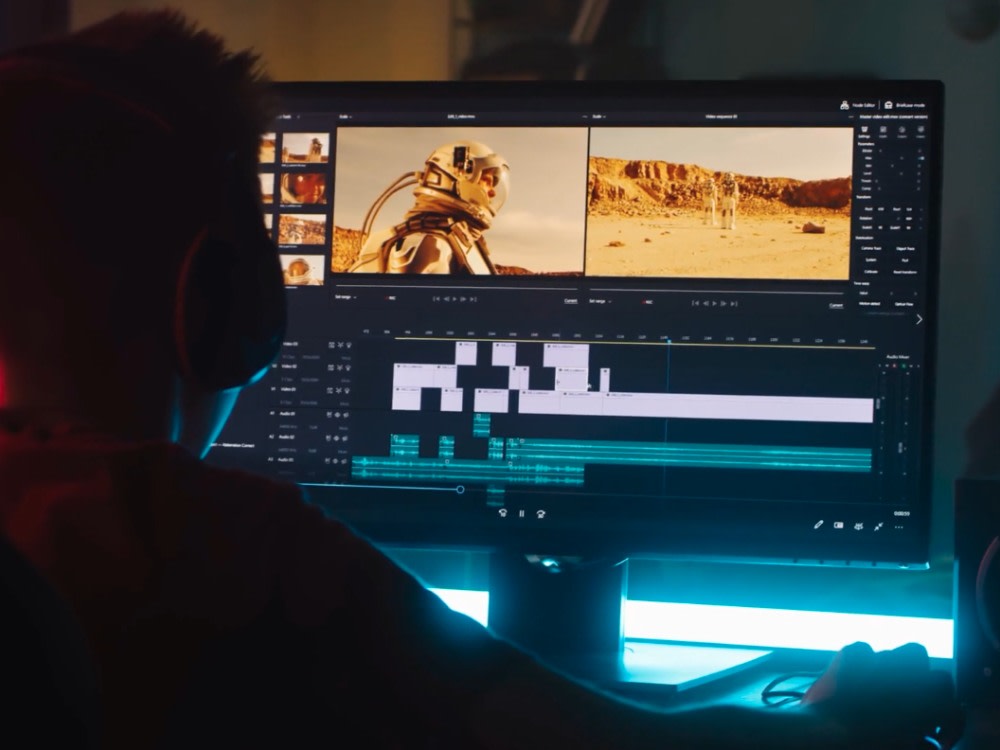This screenshot has width=1000, height=750.
Task: Click the blue playhead marker on timeline ruler
Action: point(669,342)
